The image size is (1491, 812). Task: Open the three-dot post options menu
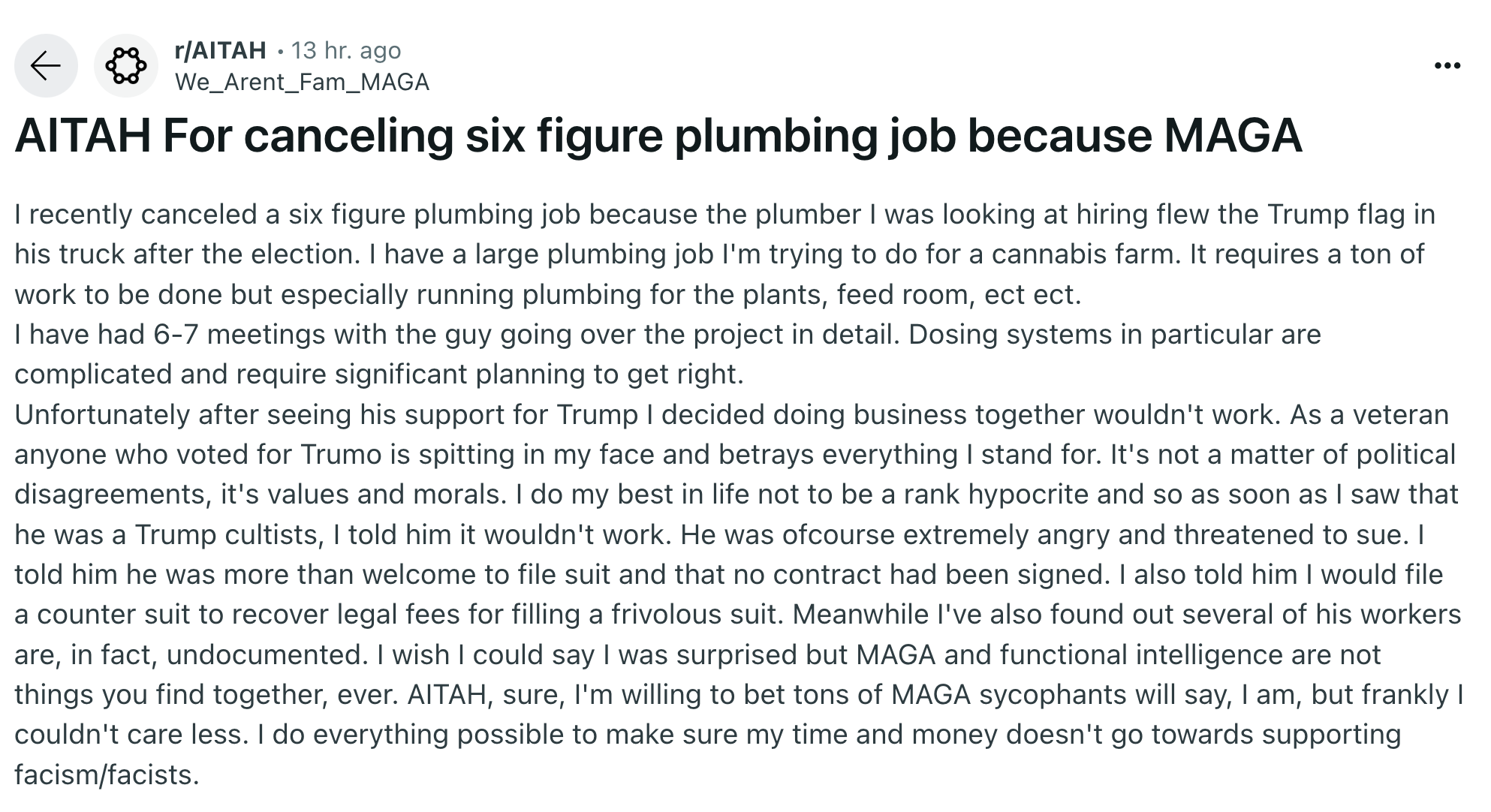[x=1447, y=66]
